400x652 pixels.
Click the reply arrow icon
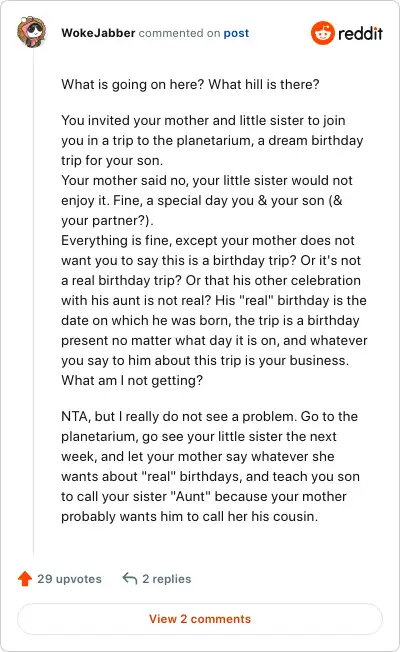pyautogui.click(x=130, y=578)
